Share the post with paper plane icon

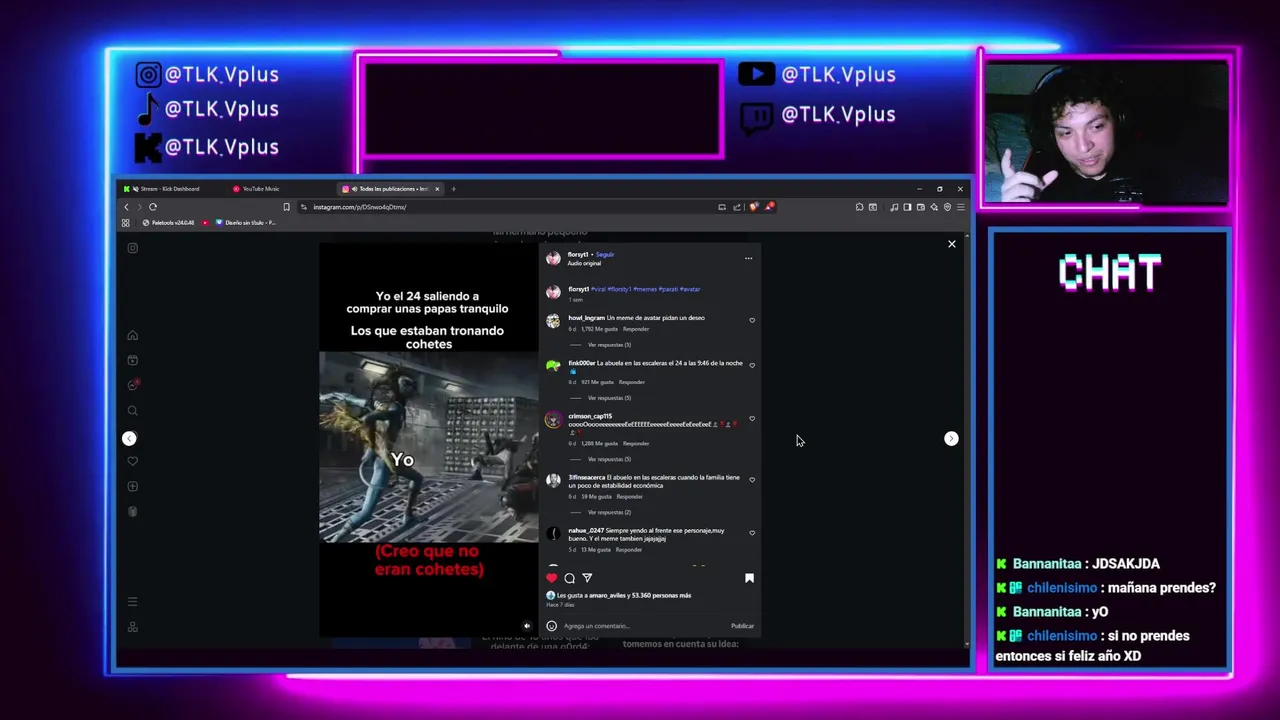[x=587, y=578]
